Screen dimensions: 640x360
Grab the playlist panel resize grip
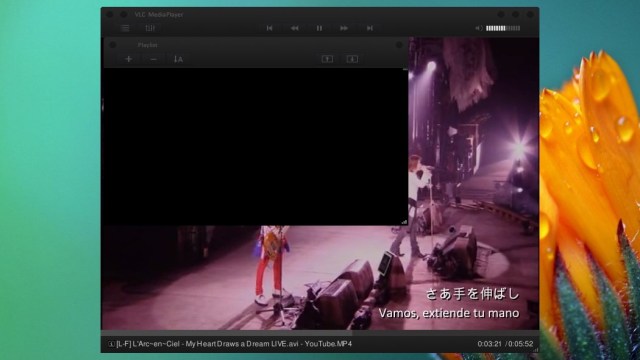[x=404, y=222]
